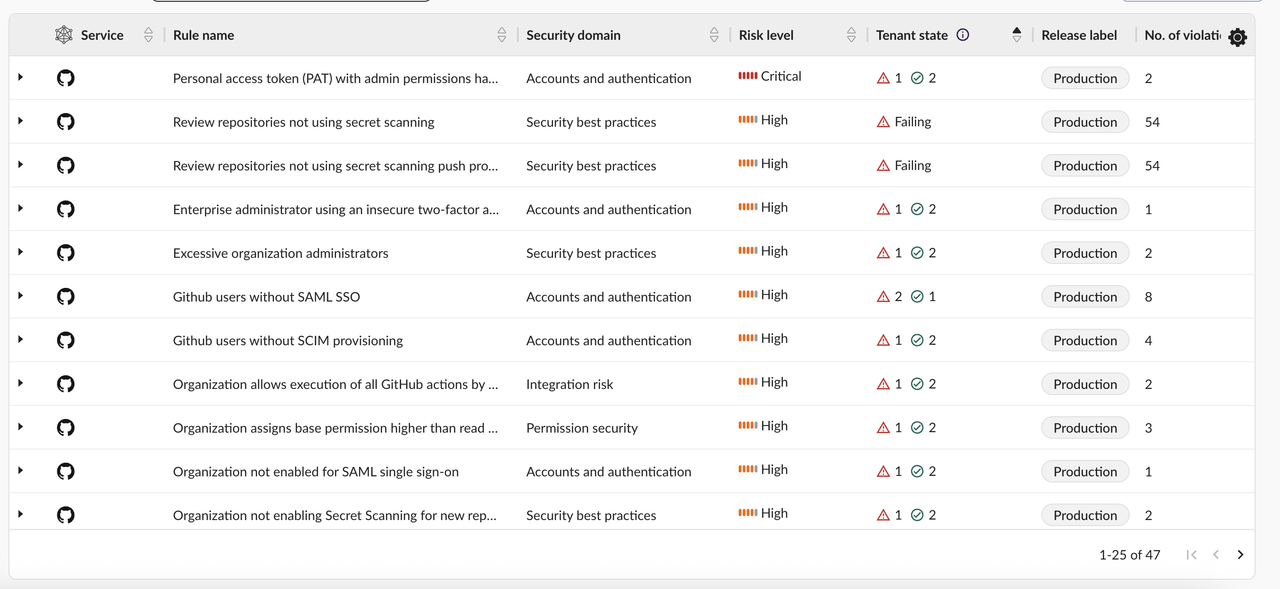Click the Service column header logo icon

[x=64, y=35]
